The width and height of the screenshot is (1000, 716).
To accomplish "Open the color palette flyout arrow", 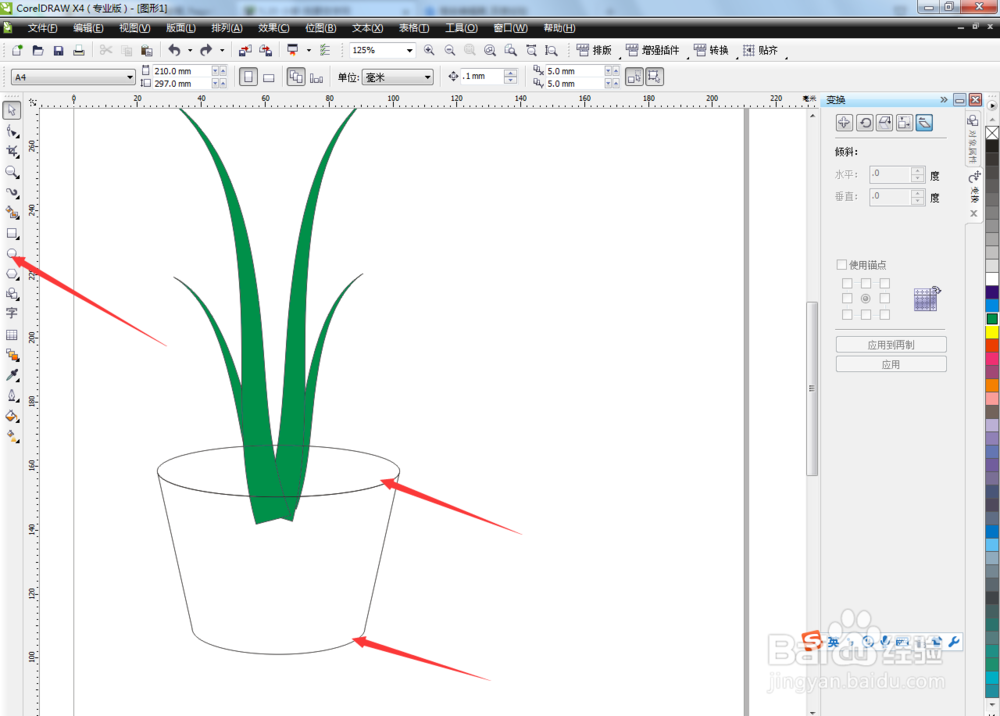I will pyautogui.click(x=992, y=106).
